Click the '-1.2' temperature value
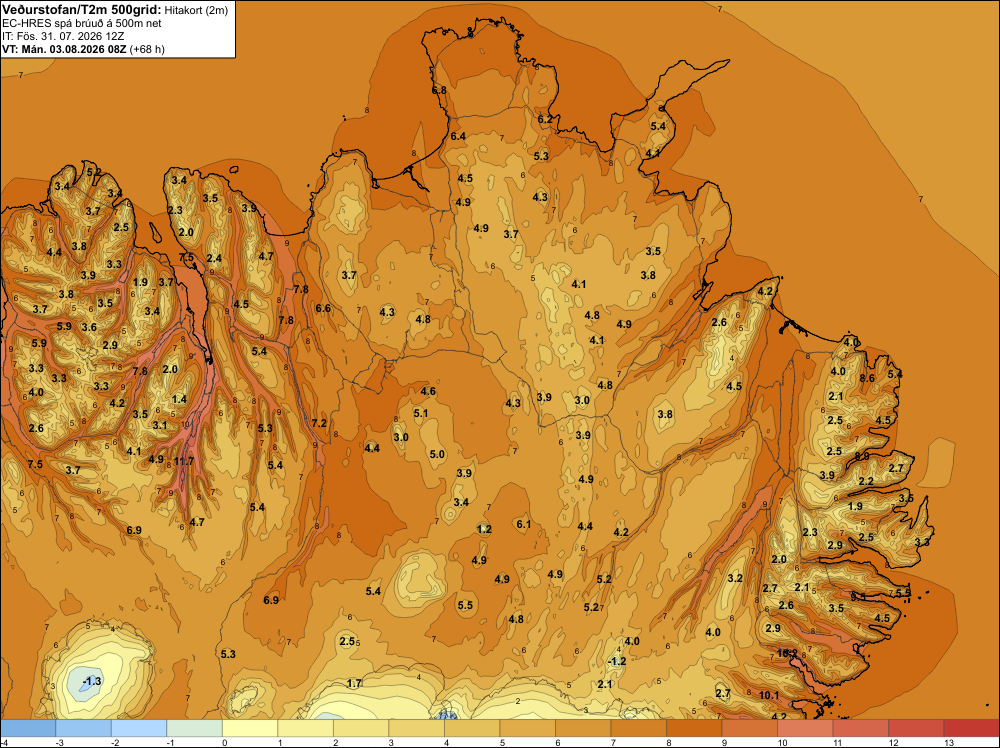Screen dimensions: 1000x748 point(617,661)
